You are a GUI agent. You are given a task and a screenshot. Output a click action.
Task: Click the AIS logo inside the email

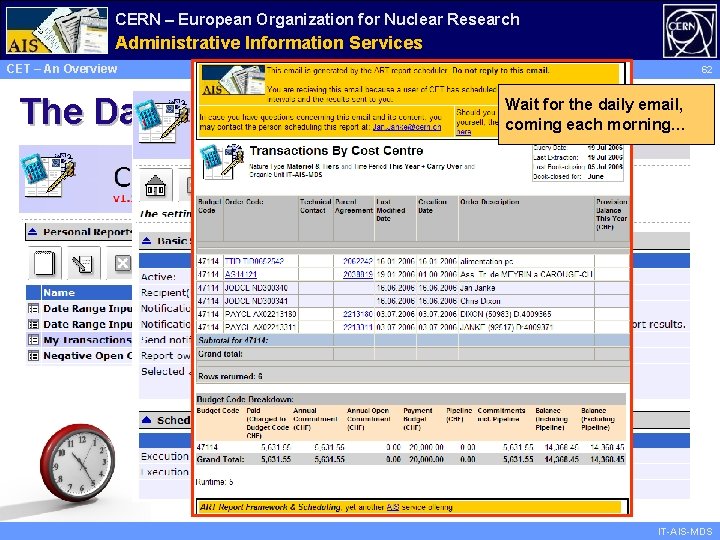(233, 80)
